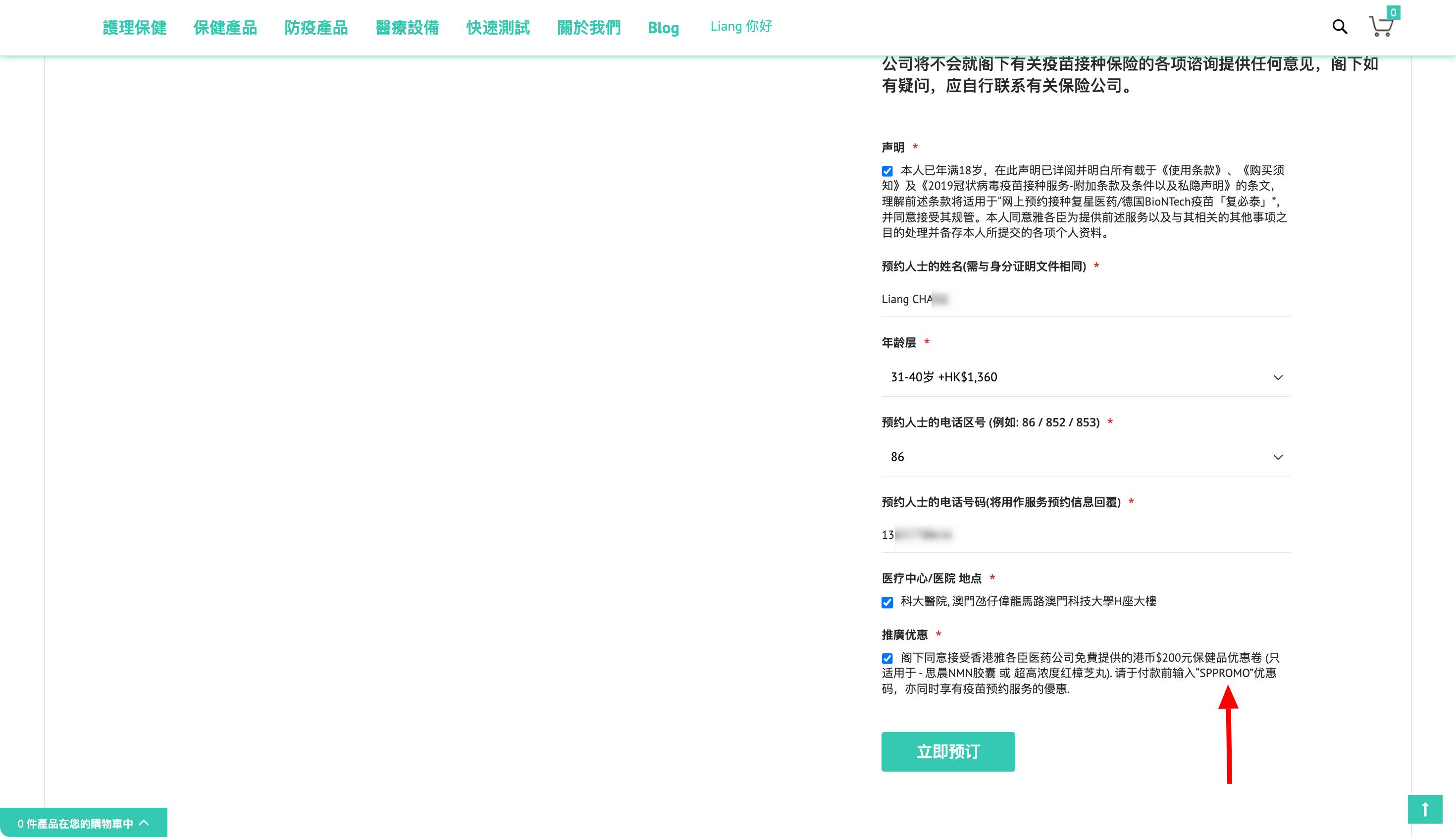Open 關於我們 page
1456x837 pixels.
pyautogui.click(x=588, y=28)
